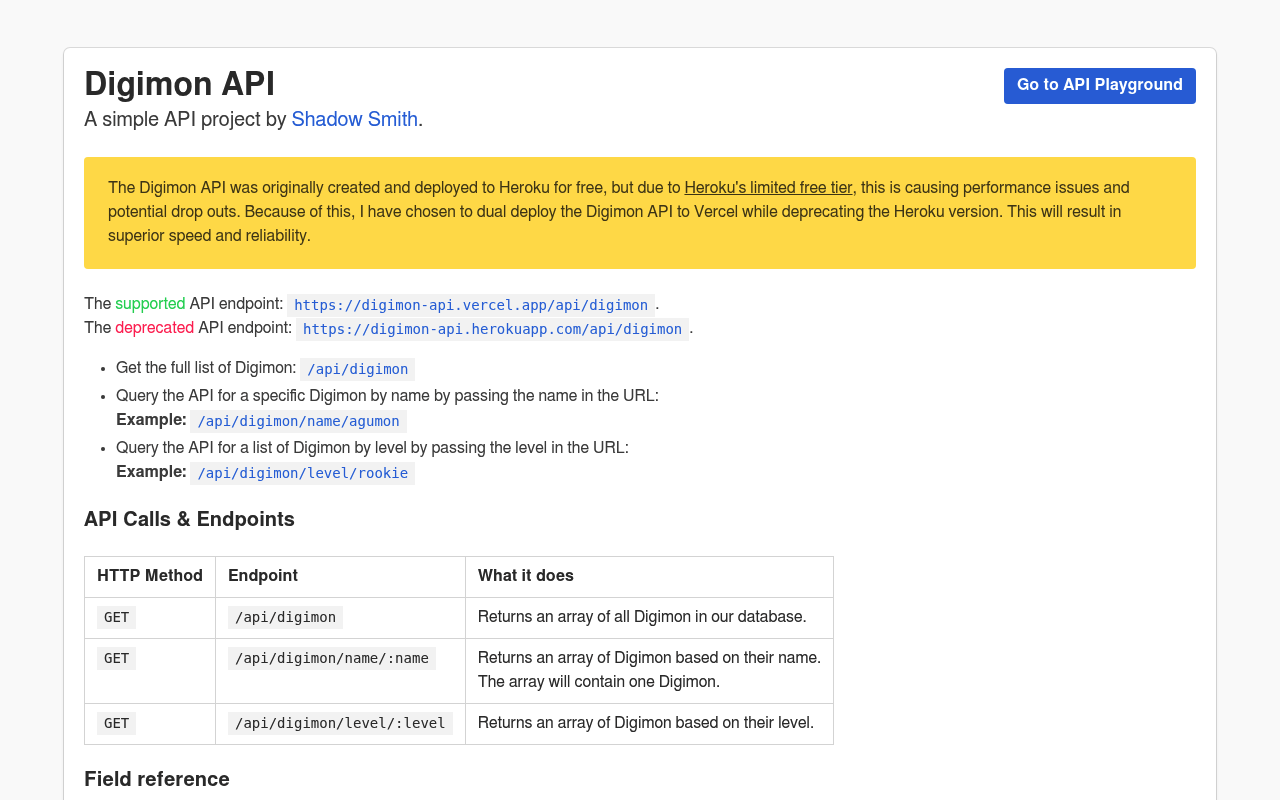Open the deprecated Herokuapp API endpoint URL

[x=492, y=329]
